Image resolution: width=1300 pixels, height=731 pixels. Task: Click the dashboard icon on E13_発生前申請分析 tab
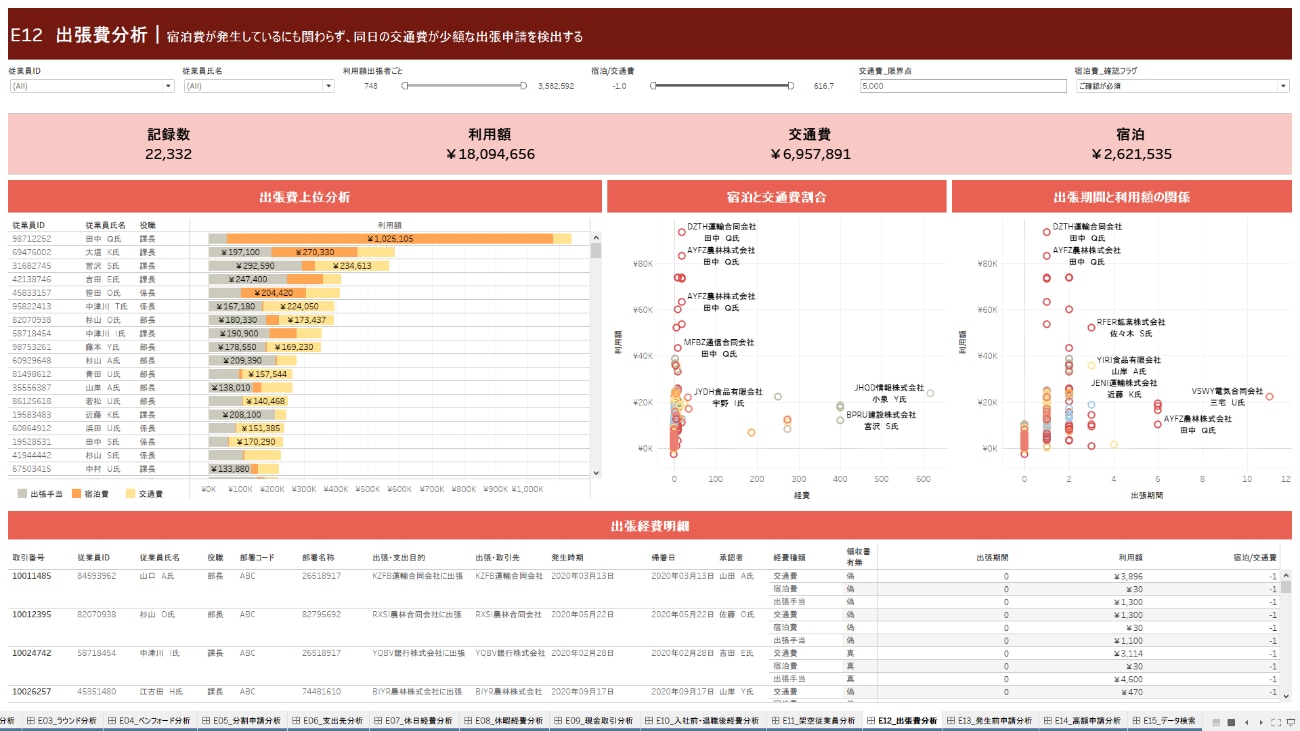[951, 721]
